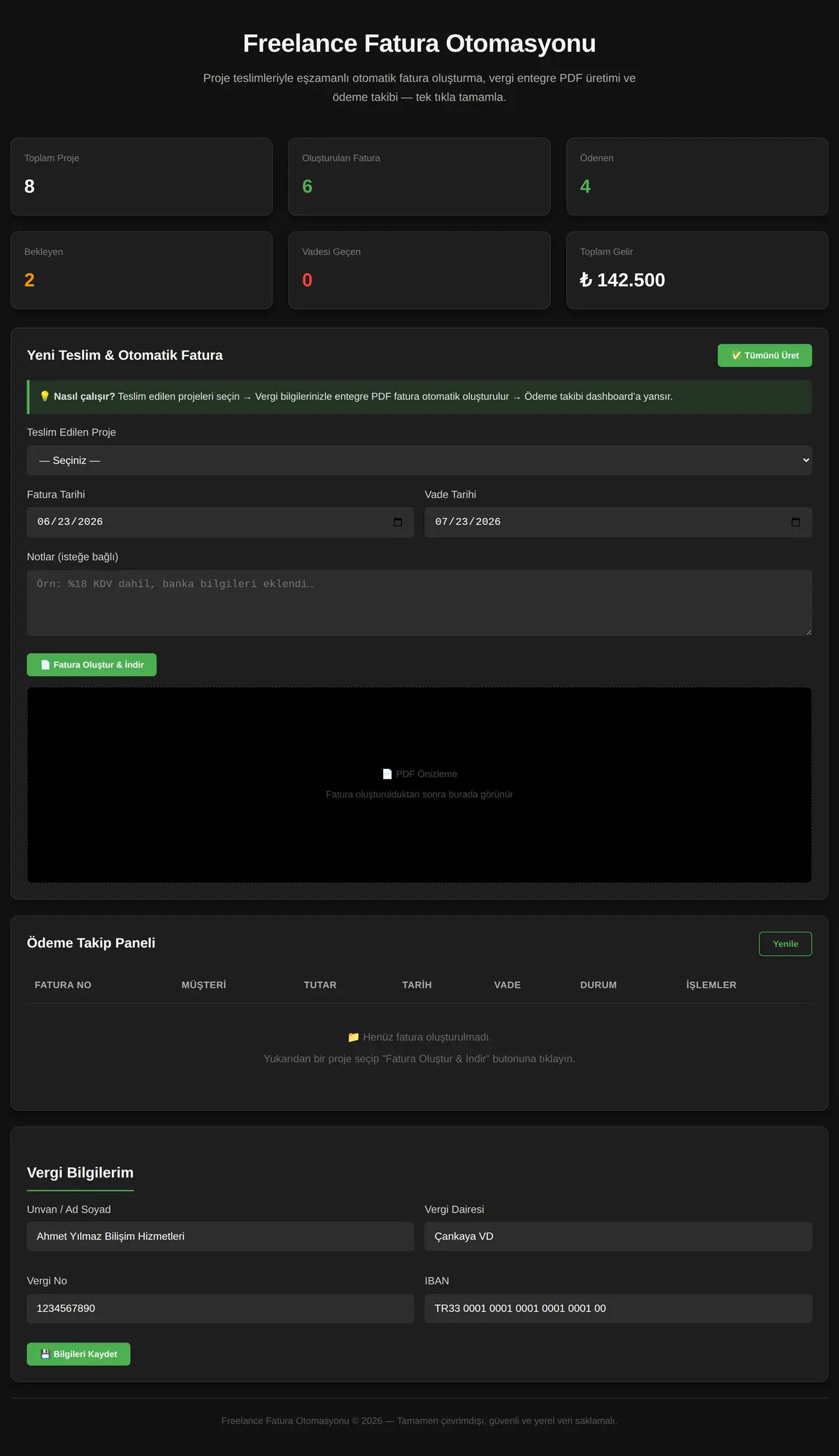839x1456 pixels.
Task: Click the Yeni Teslim & Otomatik Fatura heading
Action: click(125, 355)
